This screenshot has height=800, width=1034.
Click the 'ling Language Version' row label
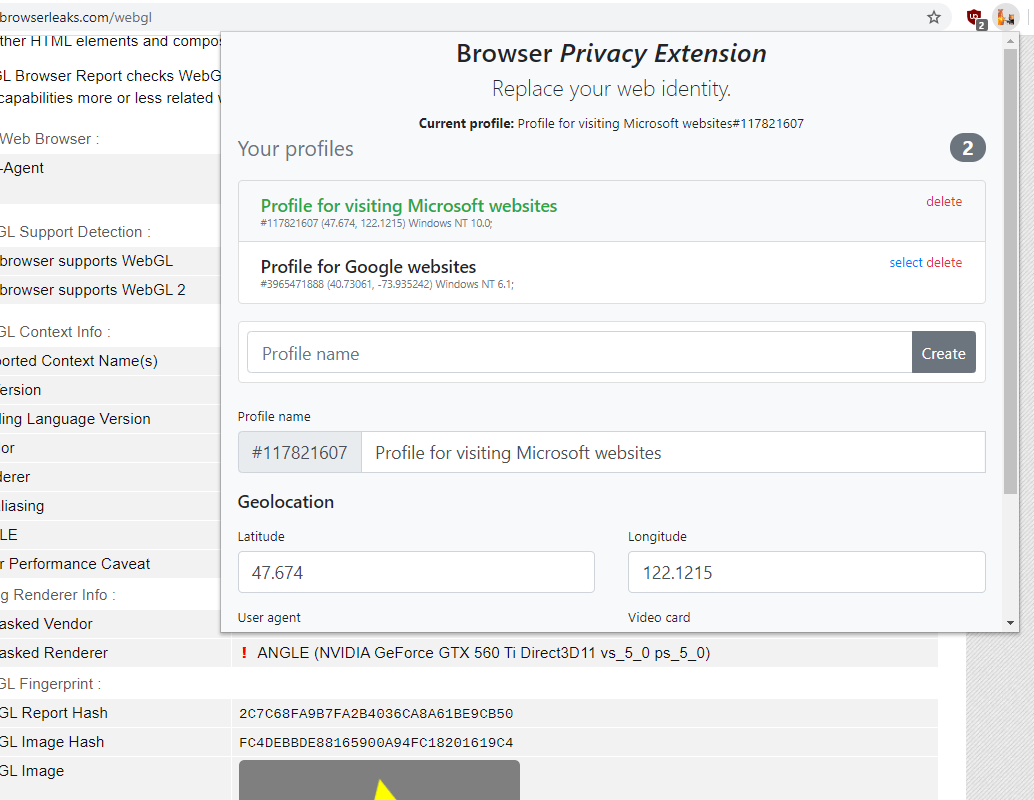pyautogui.click(x=75, y=419)
